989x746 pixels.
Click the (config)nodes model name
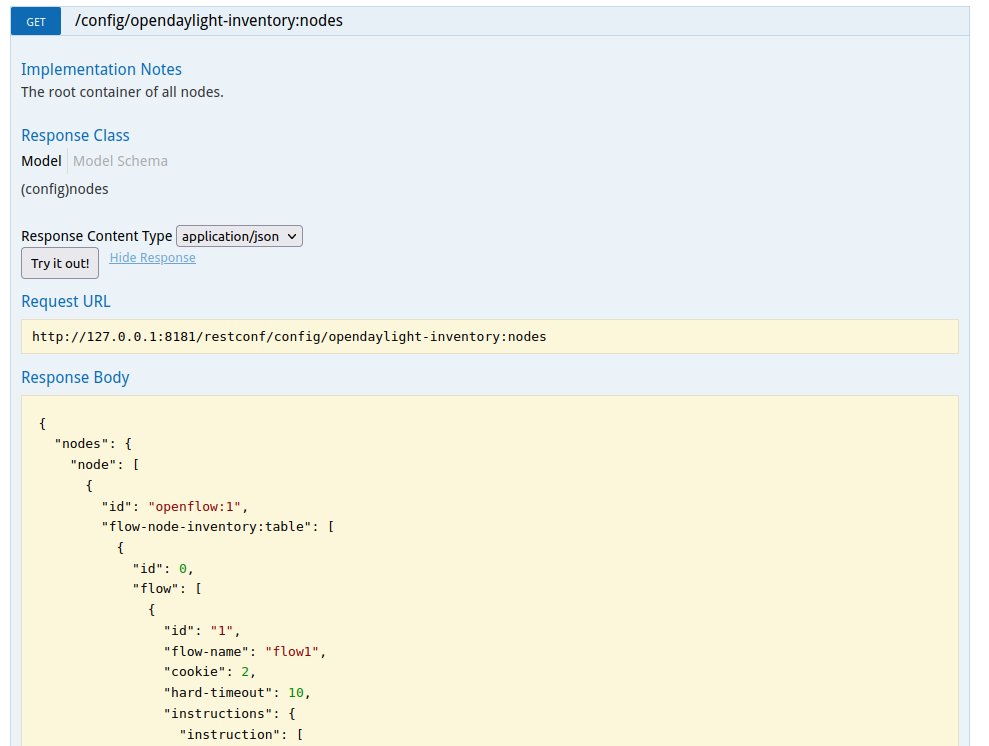(65, 189)
